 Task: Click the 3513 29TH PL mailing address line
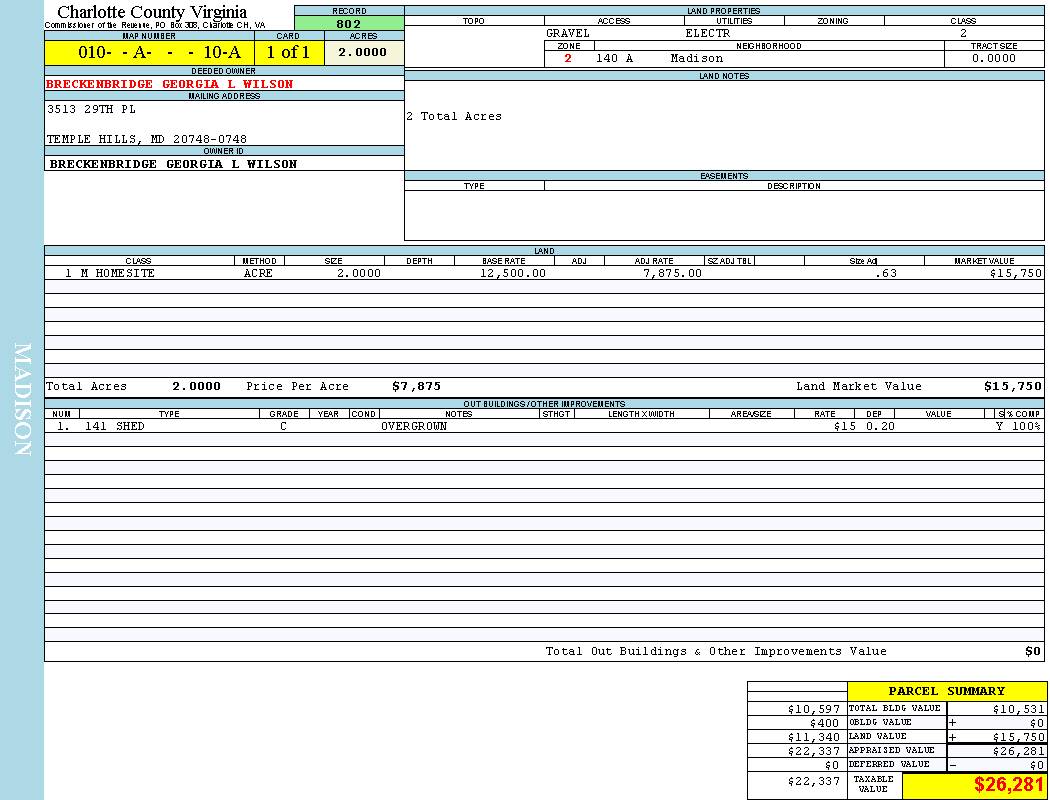tap(91, 109)
